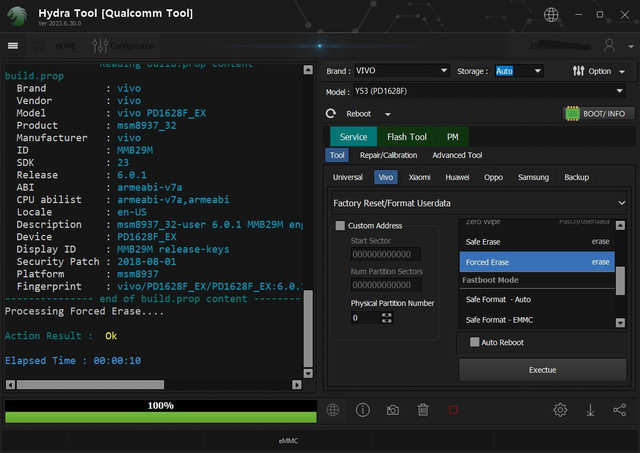The image size is (640, 453).
Task: Select the Samsung brand tab
Action: click(x=533, y=177)
